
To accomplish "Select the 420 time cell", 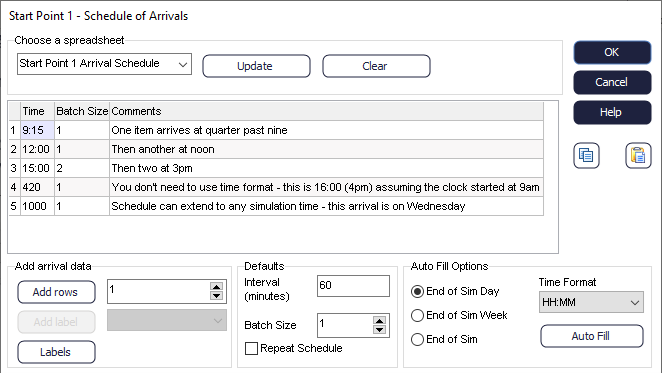I will (x=37, y=187).
